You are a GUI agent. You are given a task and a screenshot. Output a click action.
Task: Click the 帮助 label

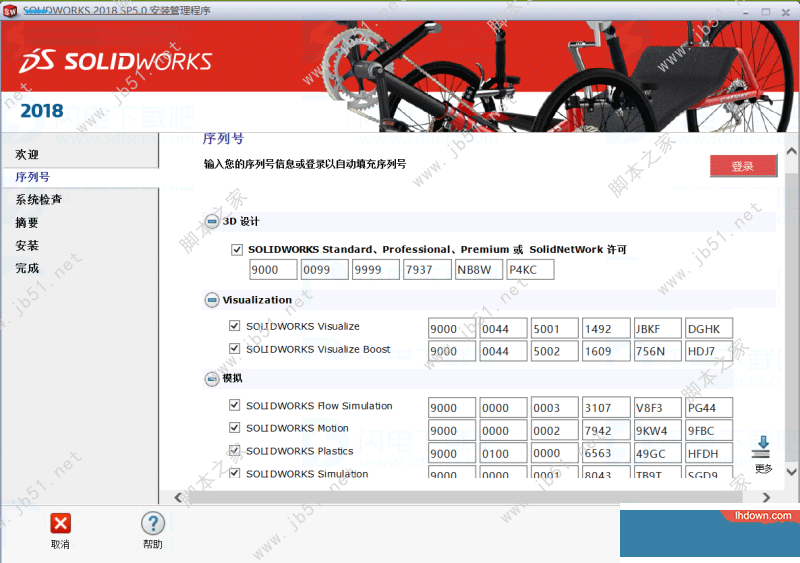[153, 545]
